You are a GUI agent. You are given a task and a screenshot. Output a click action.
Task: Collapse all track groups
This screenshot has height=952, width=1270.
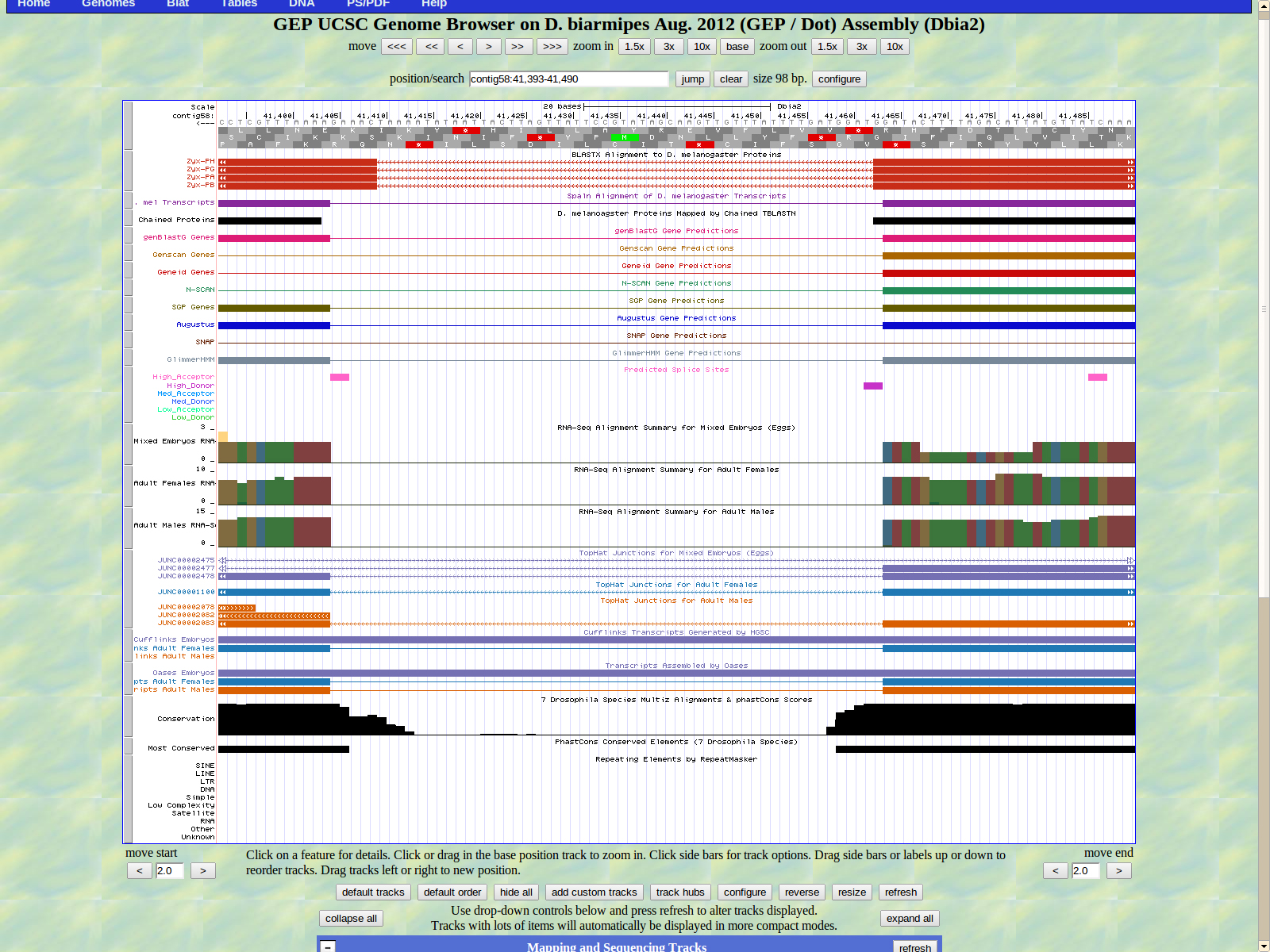351,919
